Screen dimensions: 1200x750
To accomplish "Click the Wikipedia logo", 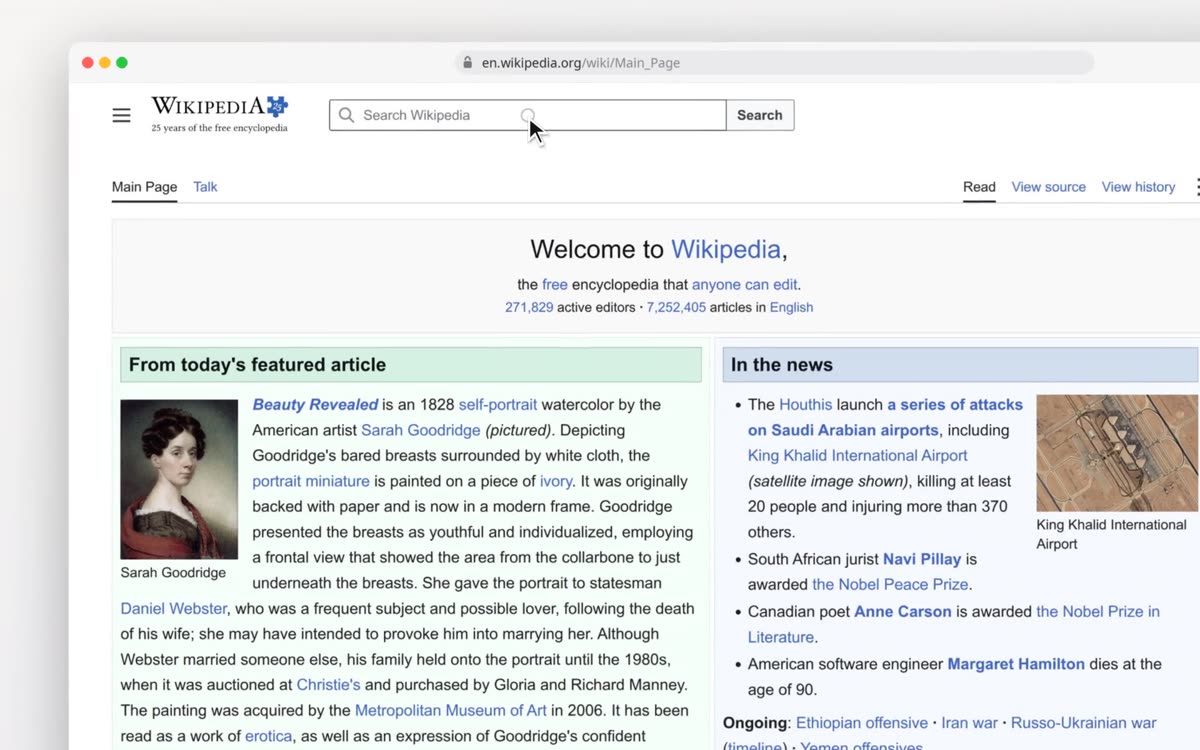I will pyautogui.click(x=220, y=107).
